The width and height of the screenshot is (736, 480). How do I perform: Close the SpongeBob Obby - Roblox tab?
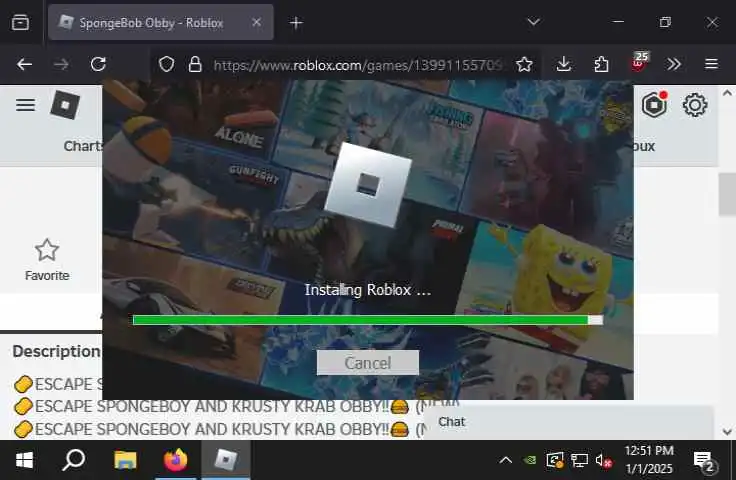[256, 22]
